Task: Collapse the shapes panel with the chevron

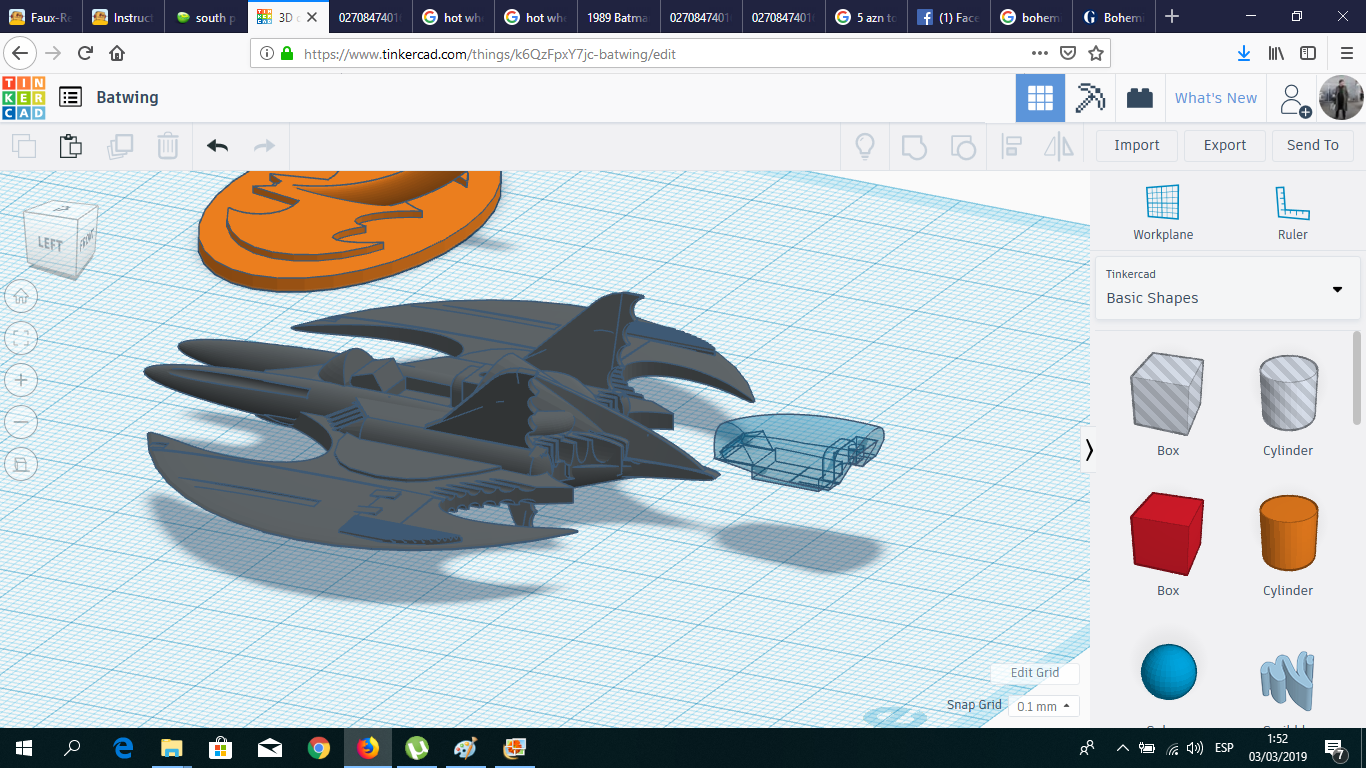Action: (x=1089, y=450)
